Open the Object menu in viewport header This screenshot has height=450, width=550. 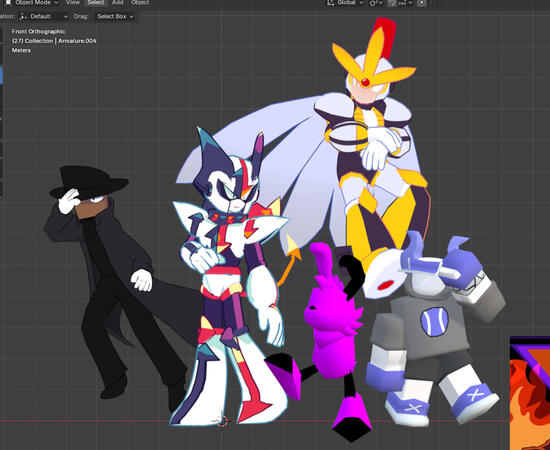click(140, 3)
